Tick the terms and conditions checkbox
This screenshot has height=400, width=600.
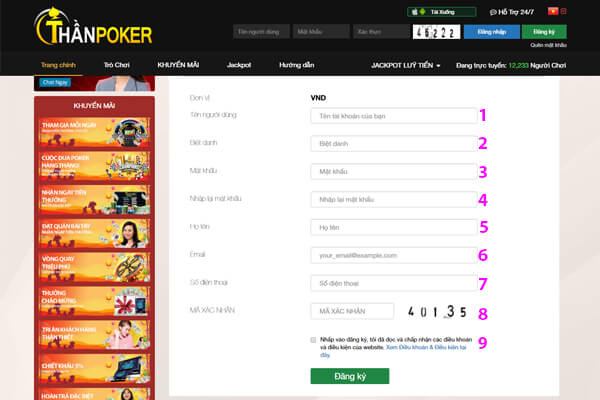tap(313, 340)
